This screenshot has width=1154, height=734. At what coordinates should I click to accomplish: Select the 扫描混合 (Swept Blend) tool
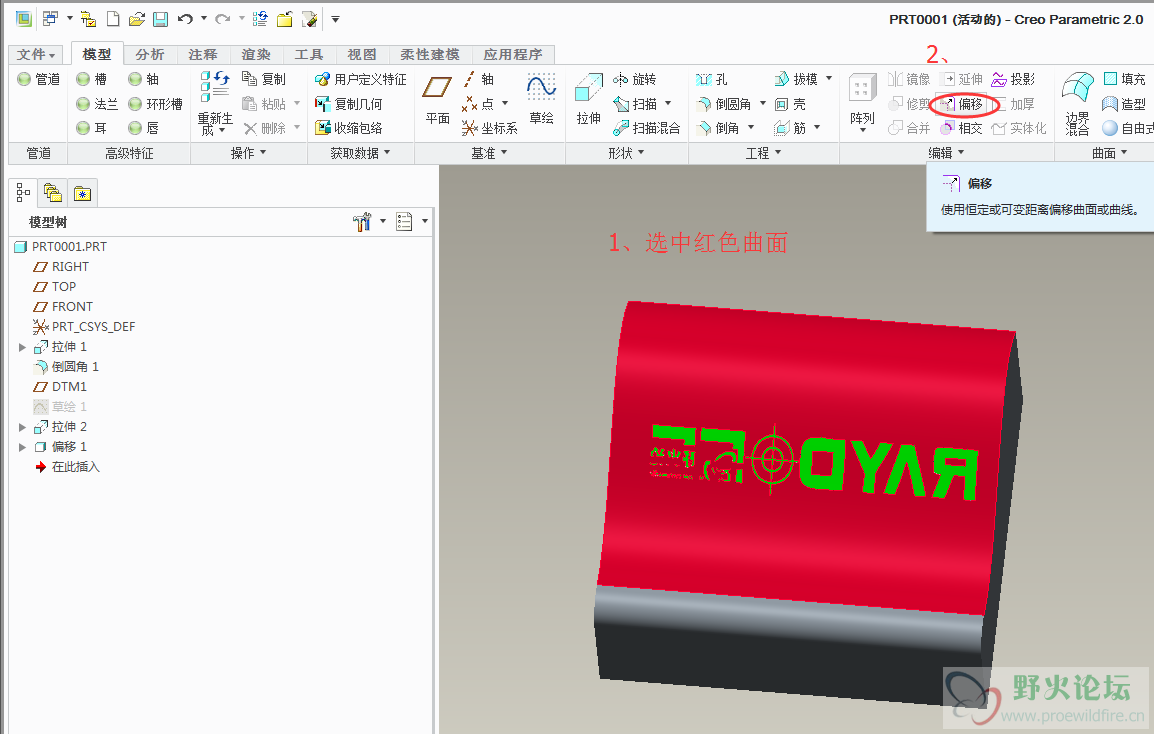tap(647, 128)
